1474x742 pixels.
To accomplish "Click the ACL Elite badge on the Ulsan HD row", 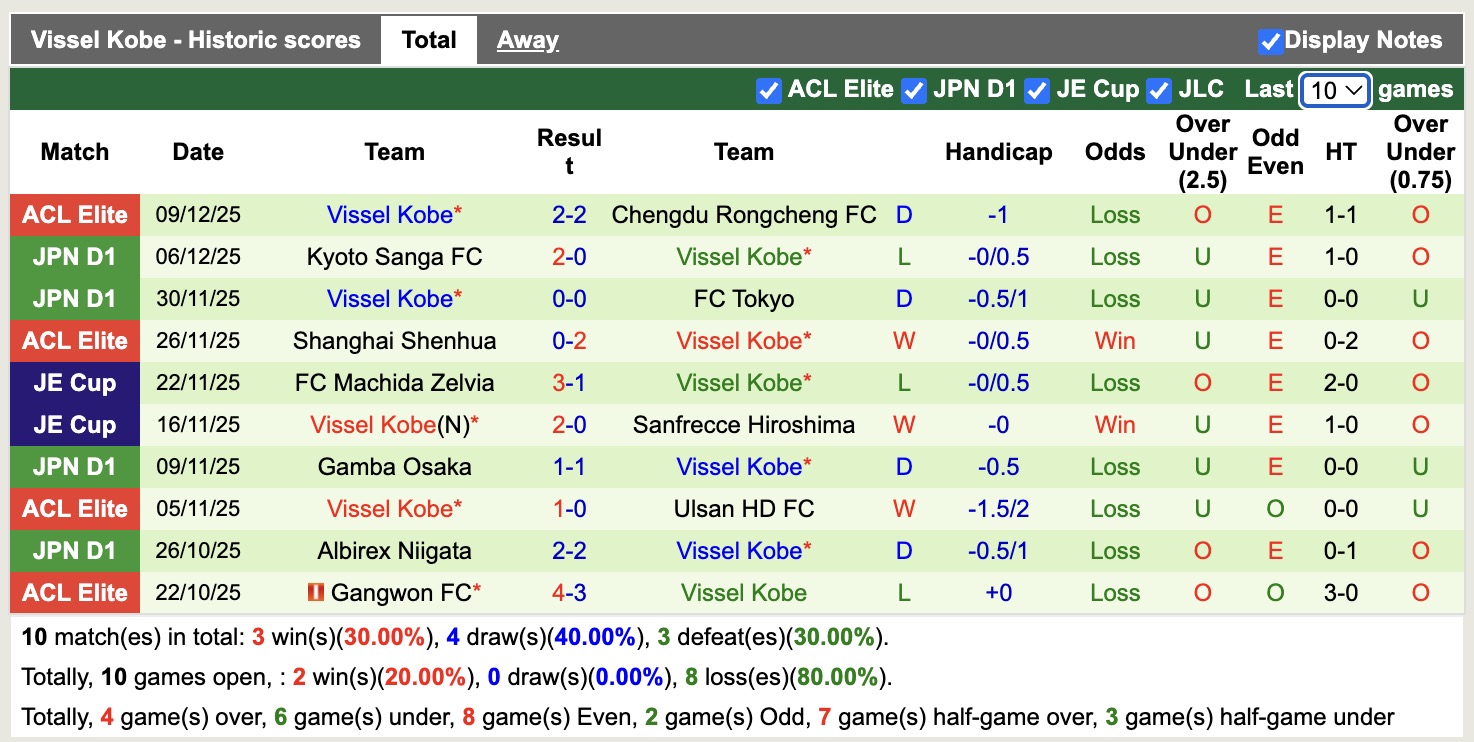I will pos(74,508).
